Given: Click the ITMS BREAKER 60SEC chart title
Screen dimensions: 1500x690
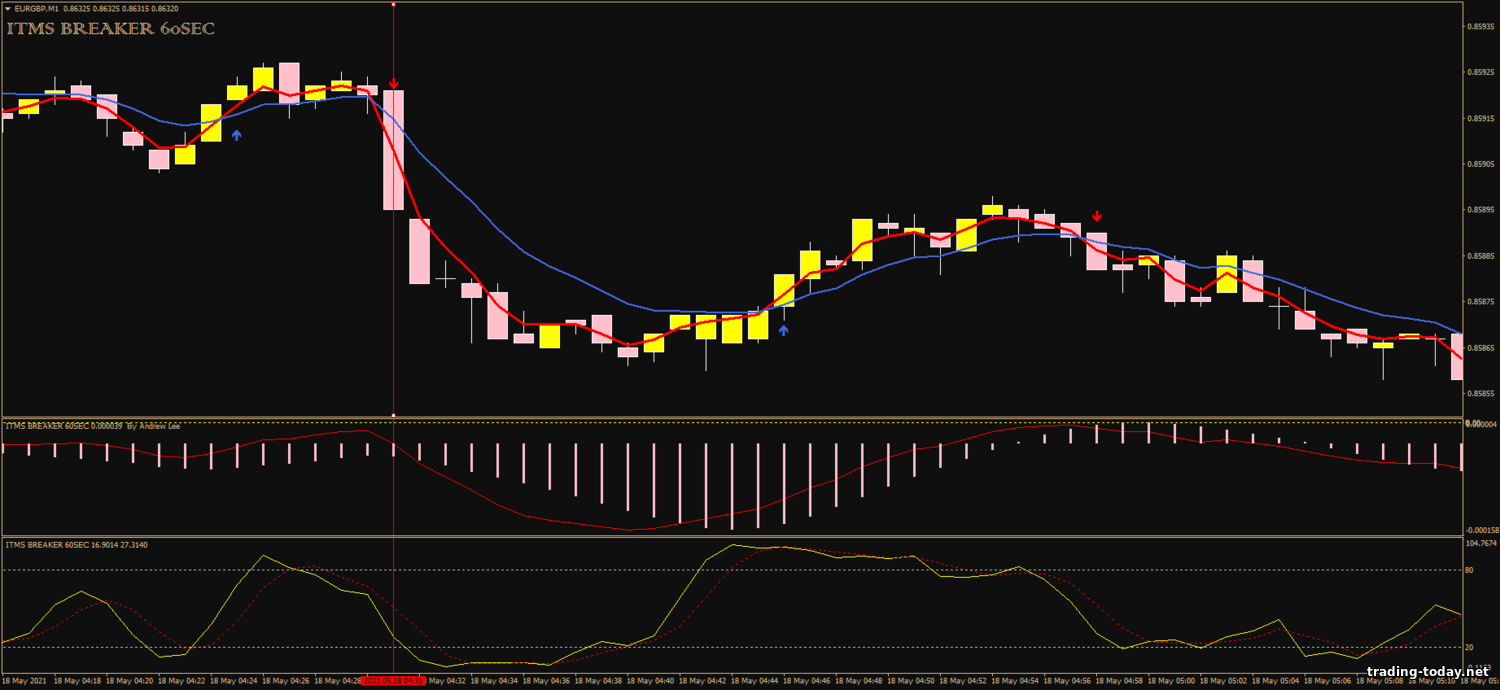Looking at the screenshot, I should click(x=110, y=29).
